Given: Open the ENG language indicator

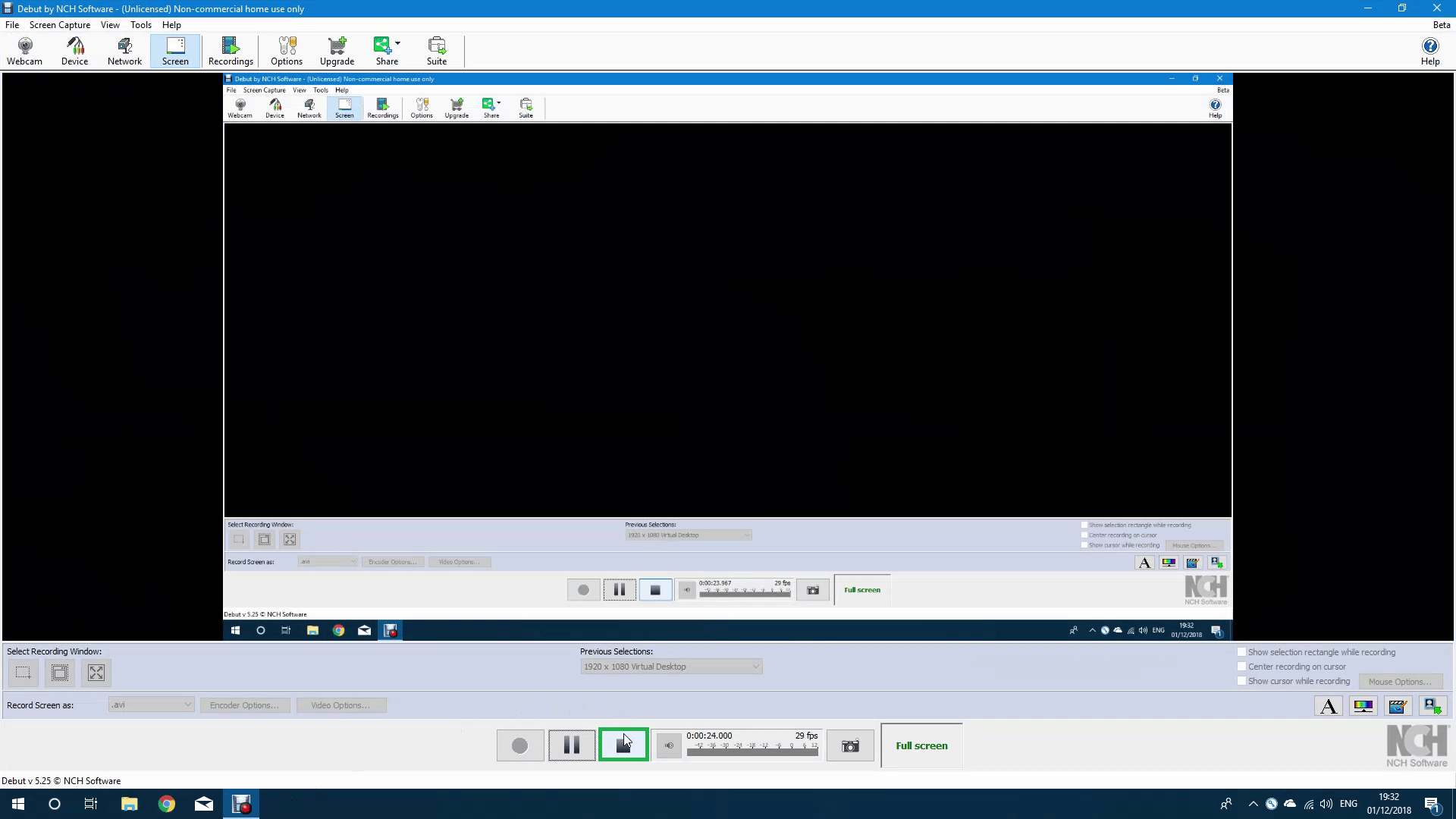Looking at the screenshot, I should click(1348, 804).
